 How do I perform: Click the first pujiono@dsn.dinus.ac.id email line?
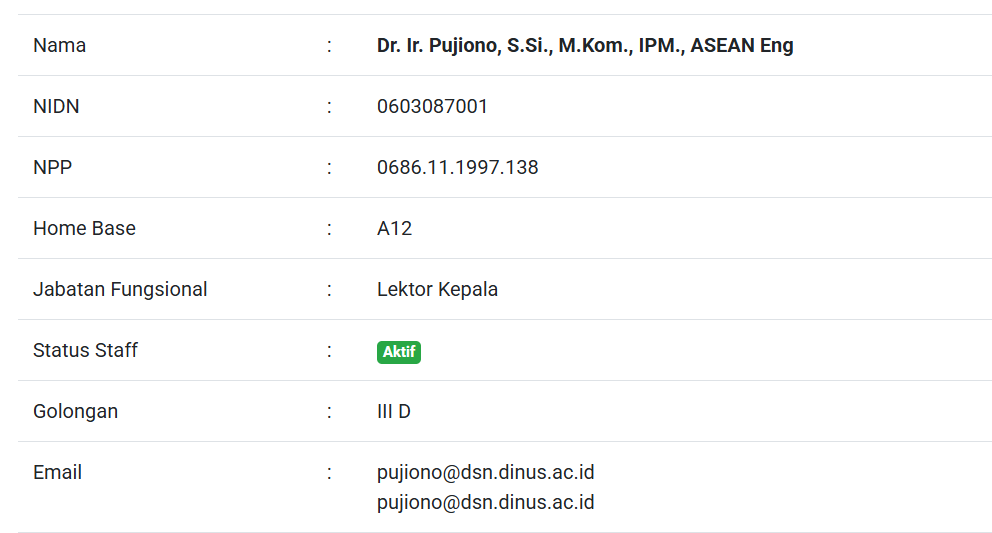[485, 472]
